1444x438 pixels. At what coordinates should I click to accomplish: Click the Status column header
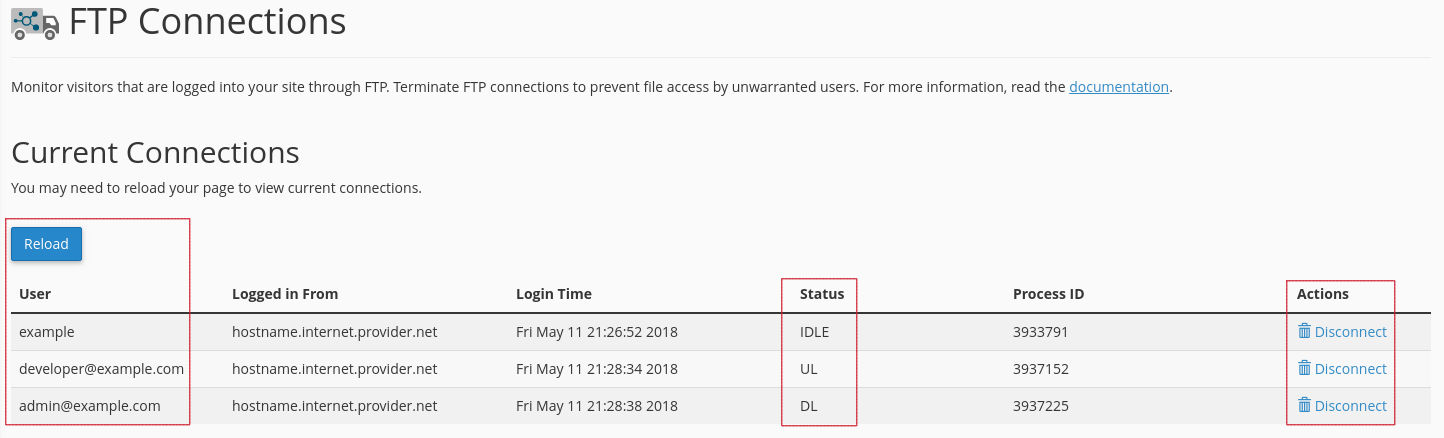click(822, 294)
